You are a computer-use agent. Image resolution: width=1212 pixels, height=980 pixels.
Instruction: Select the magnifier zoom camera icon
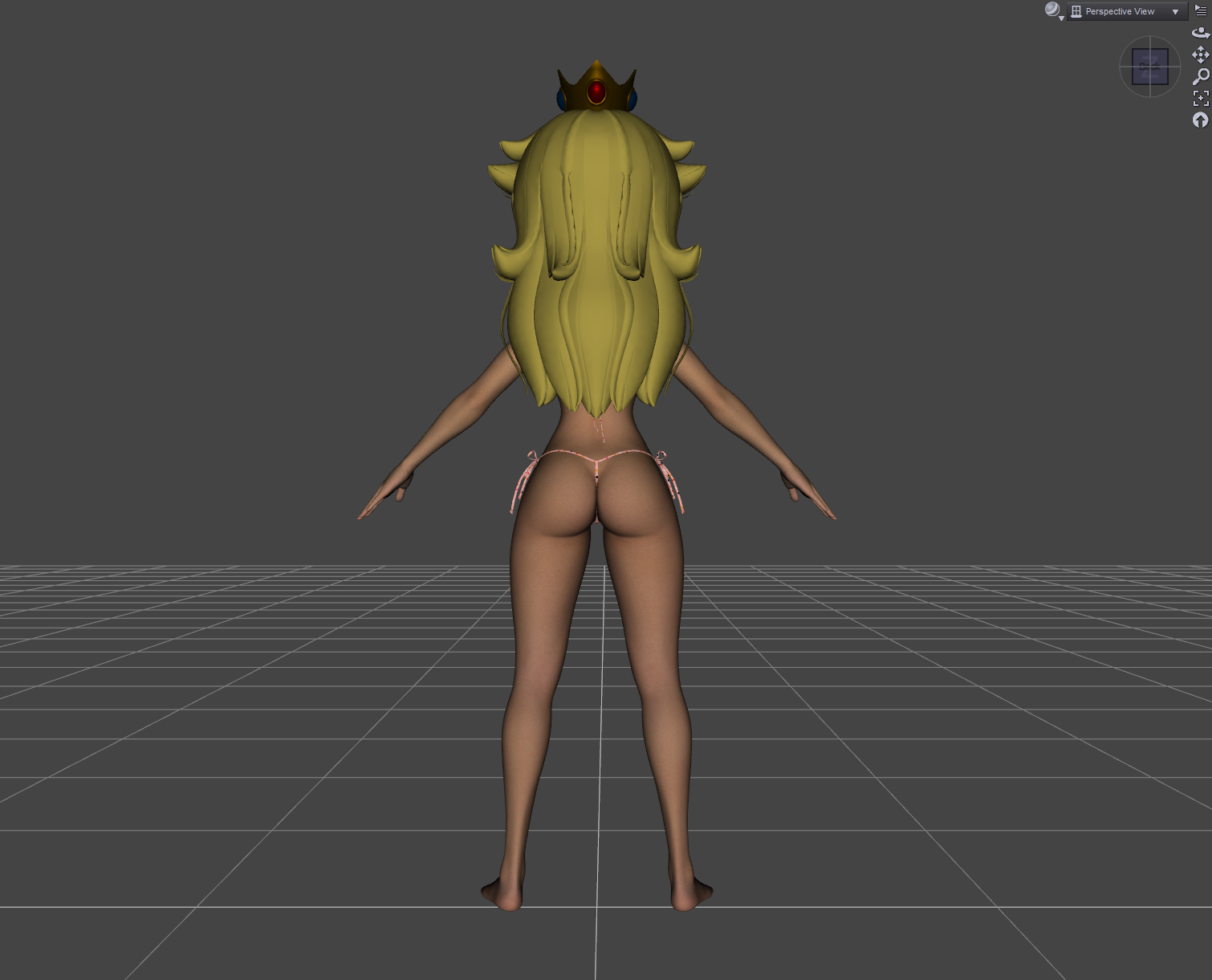point(1201,76)
